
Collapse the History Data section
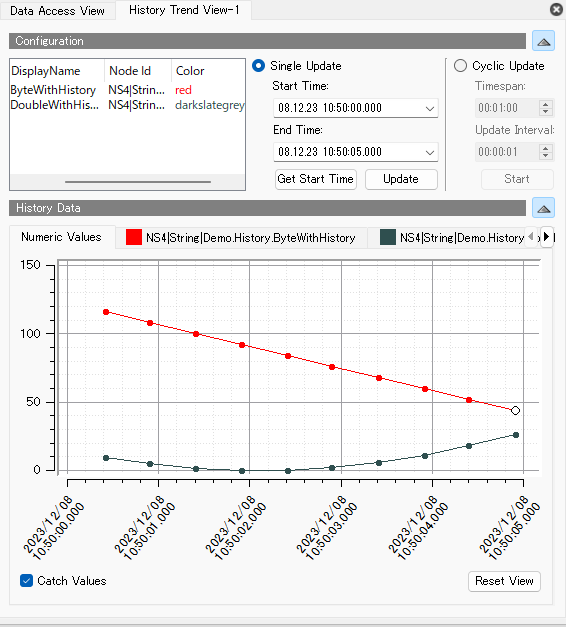pyautogui.click(x=543, y=208)
